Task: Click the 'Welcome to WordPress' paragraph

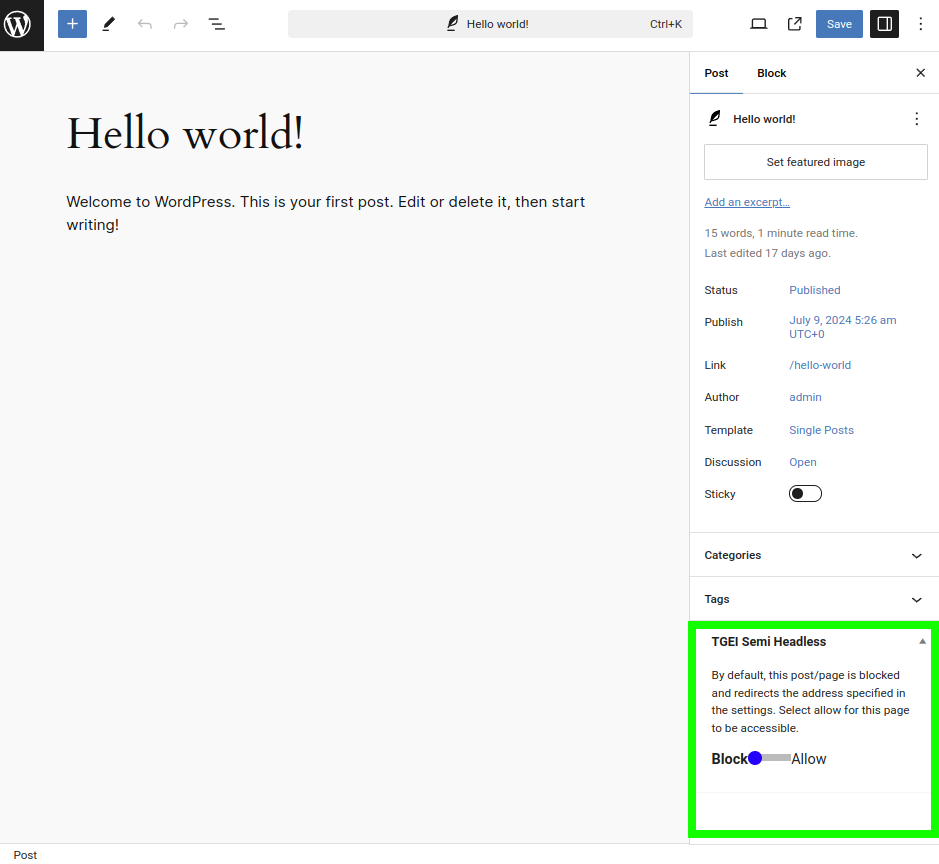Action: (326, 213)
